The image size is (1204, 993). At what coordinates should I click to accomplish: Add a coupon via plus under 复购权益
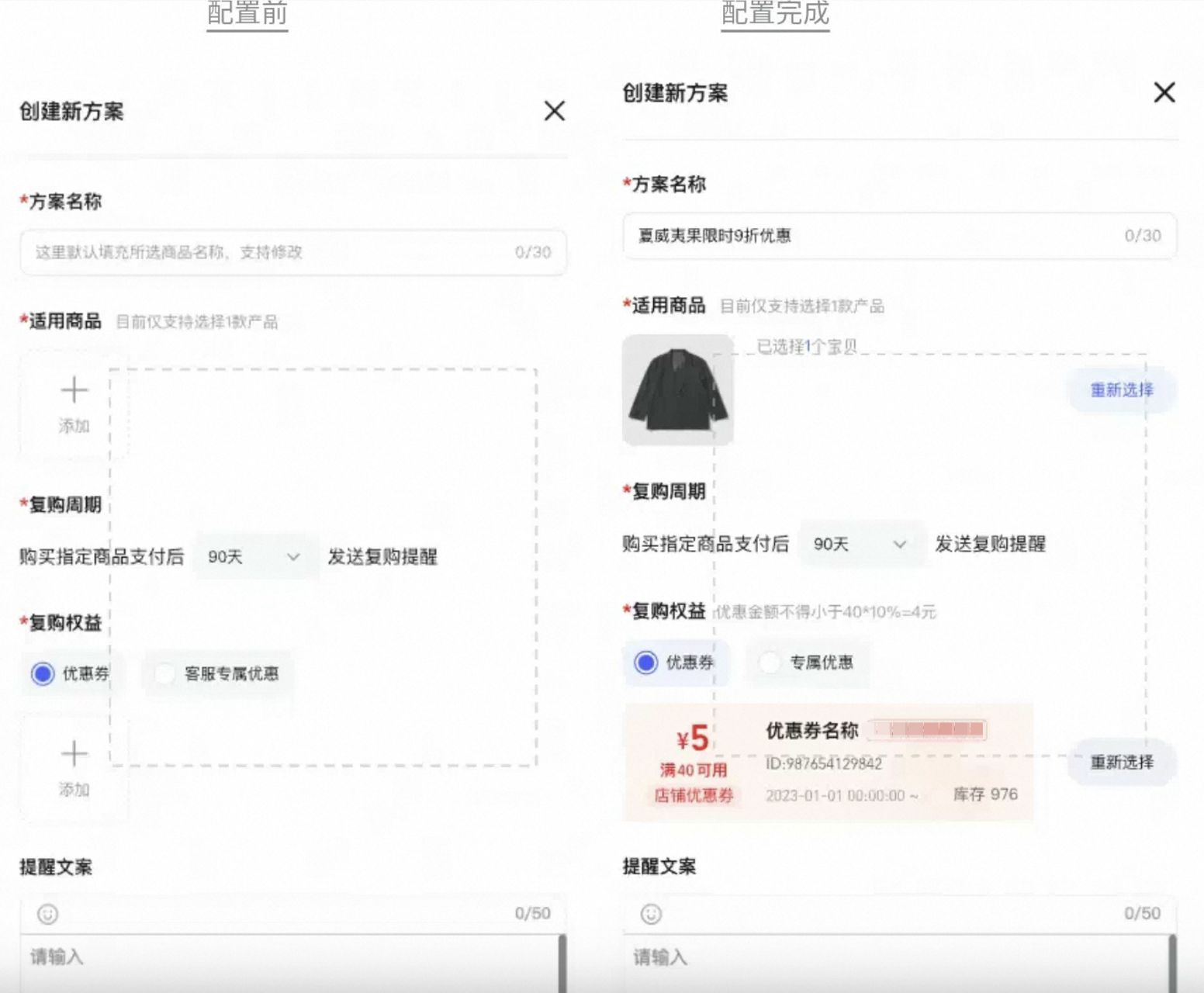[74, 768]
